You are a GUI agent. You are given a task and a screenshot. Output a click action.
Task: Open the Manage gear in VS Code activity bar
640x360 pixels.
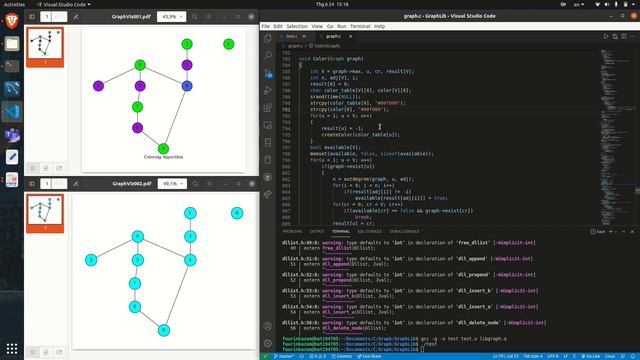pos(268,343)
